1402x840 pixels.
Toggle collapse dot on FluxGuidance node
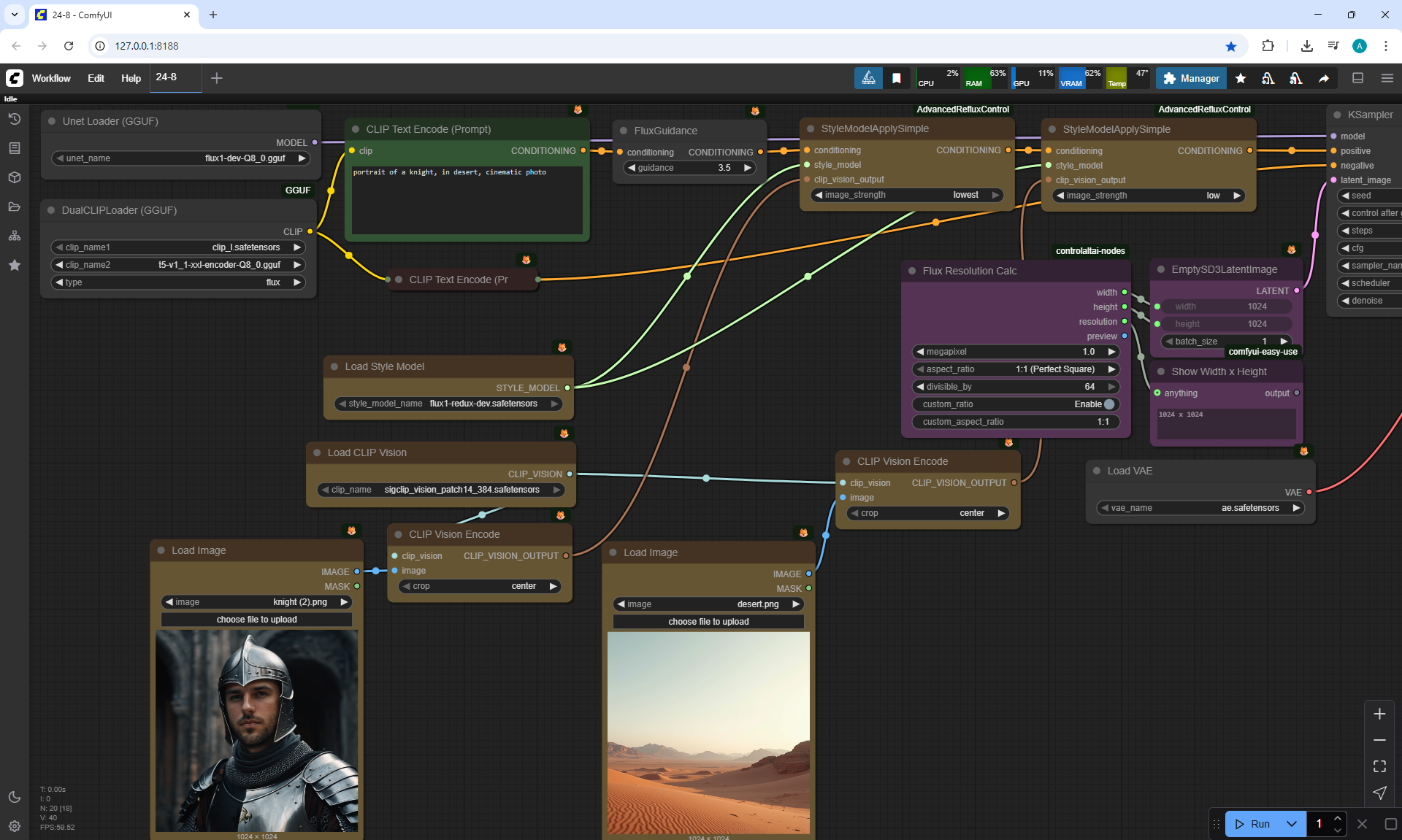tap(624, 131)
